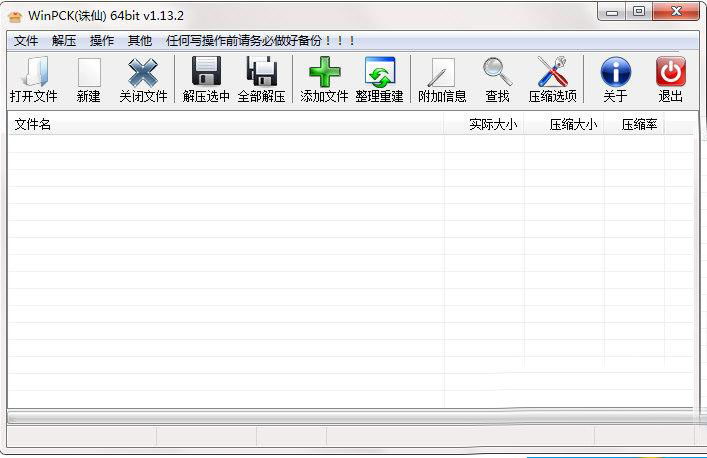The width and height of the screenshot is (707, 458).
Task: Sort by the 文件名 column header
Action: tap(225, 124)
